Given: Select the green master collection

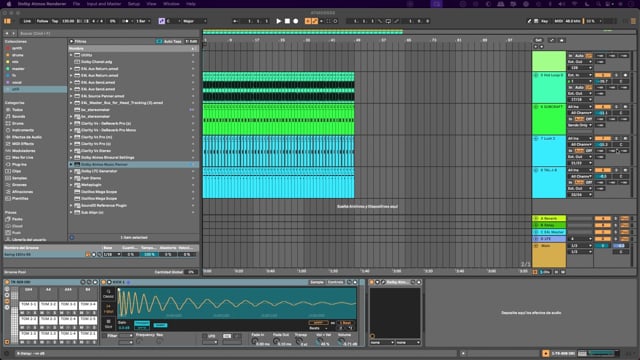Looking at the screenshot, I should point(18,69).
